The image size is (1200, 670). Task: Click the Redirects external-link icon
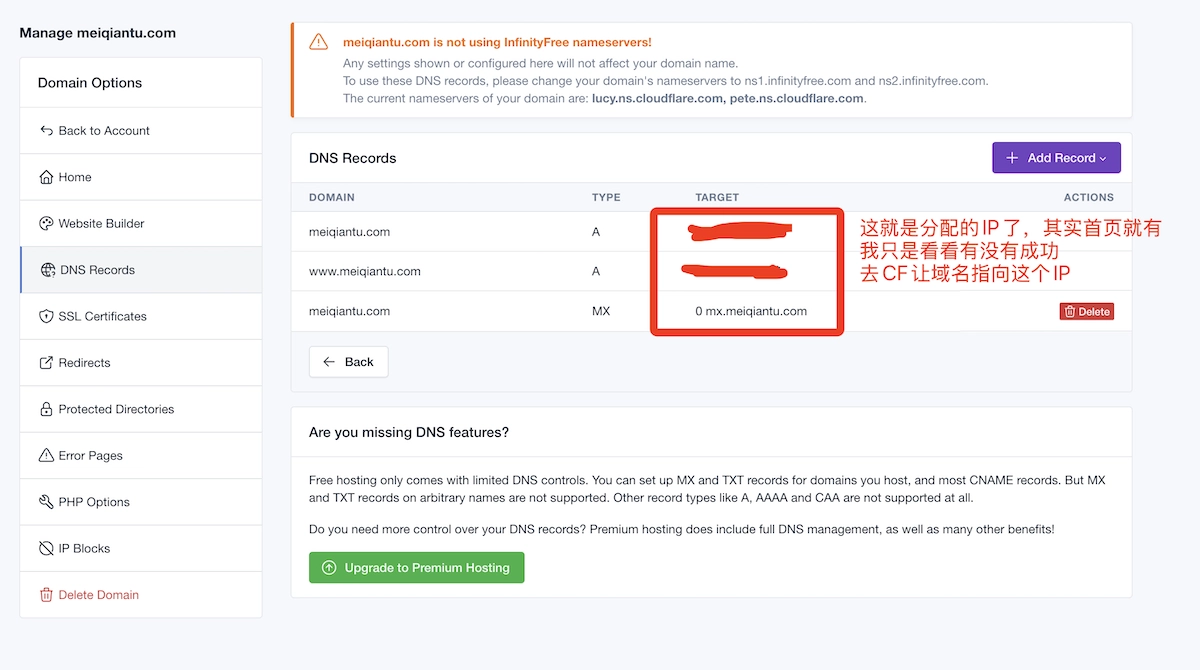[46, 363]
